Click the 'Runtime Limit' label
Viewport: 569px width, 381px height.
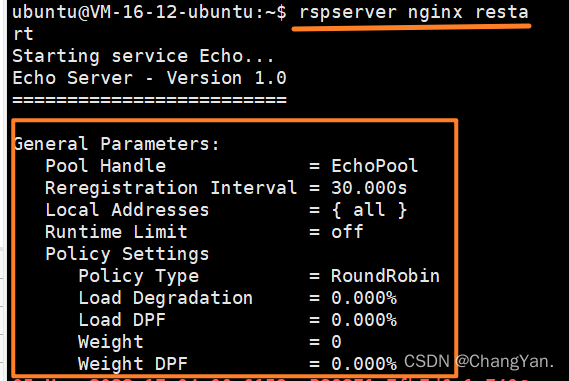(116, 232)
